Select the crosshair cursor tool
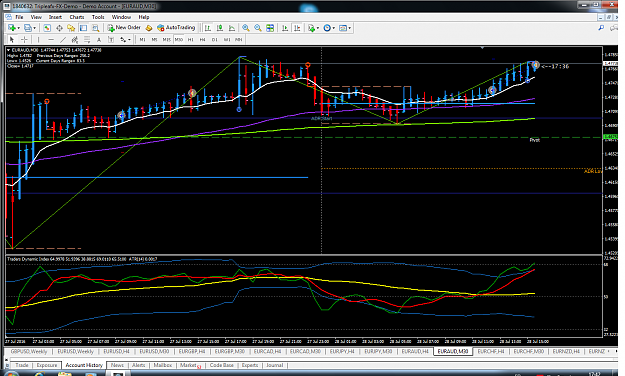Viewport: 625px width, 376px height. 24,39
